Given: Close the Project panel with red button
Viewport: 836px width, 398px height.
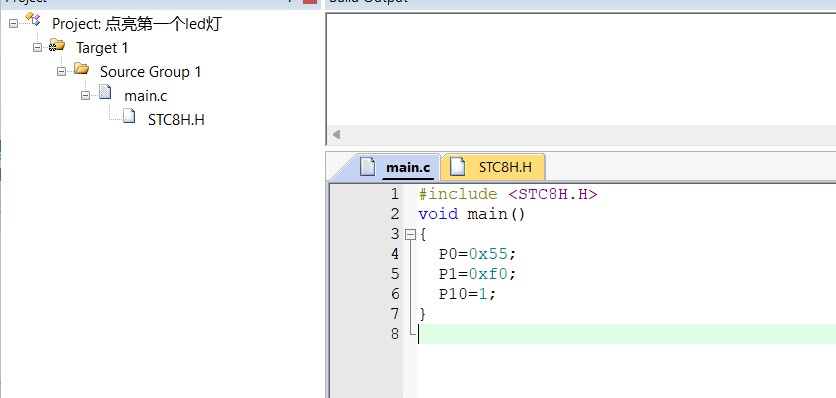Looking at the screenshot, I should pyautogui.click(x=310, y=2).
